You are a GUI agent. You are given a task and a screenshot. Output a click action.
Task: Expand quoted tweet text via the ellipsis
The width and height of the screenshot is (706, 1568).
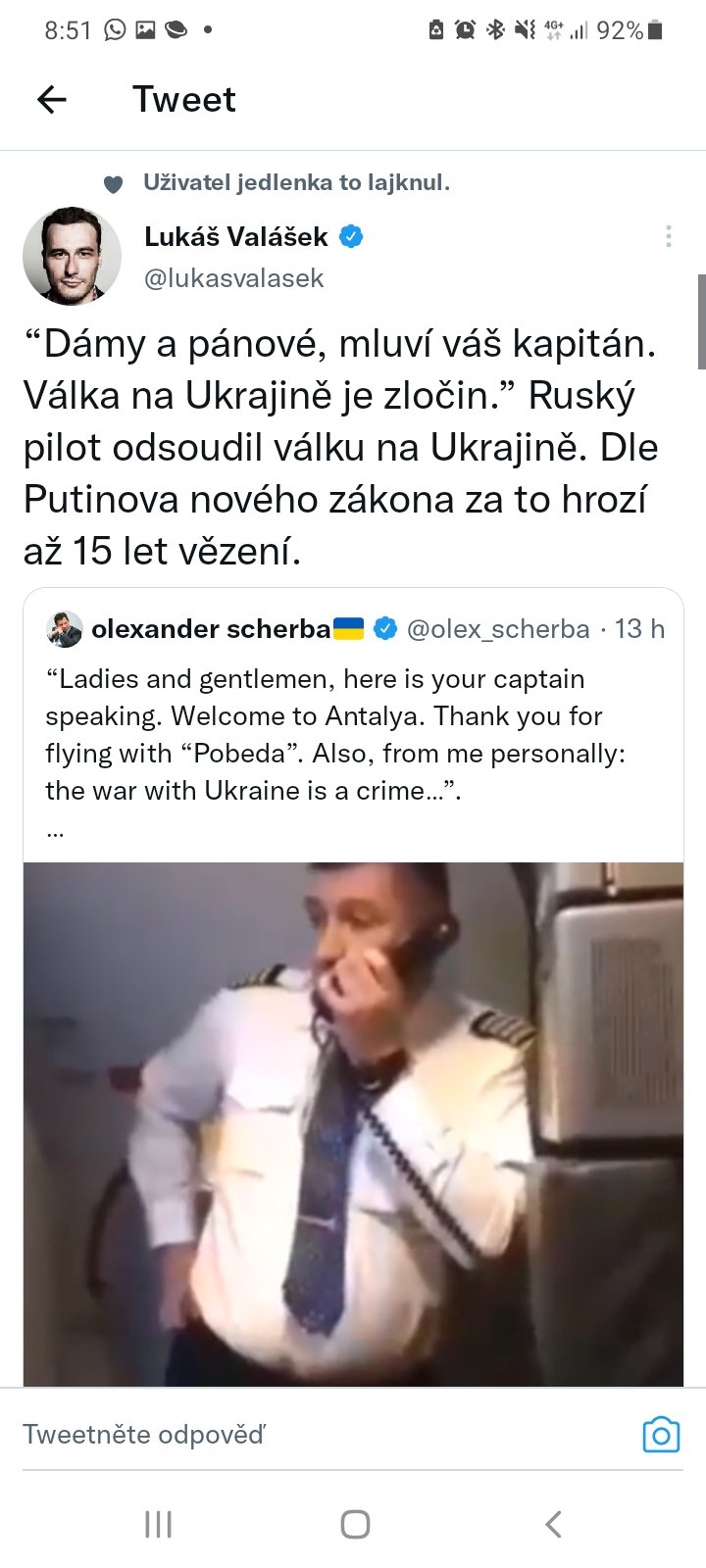55,831
